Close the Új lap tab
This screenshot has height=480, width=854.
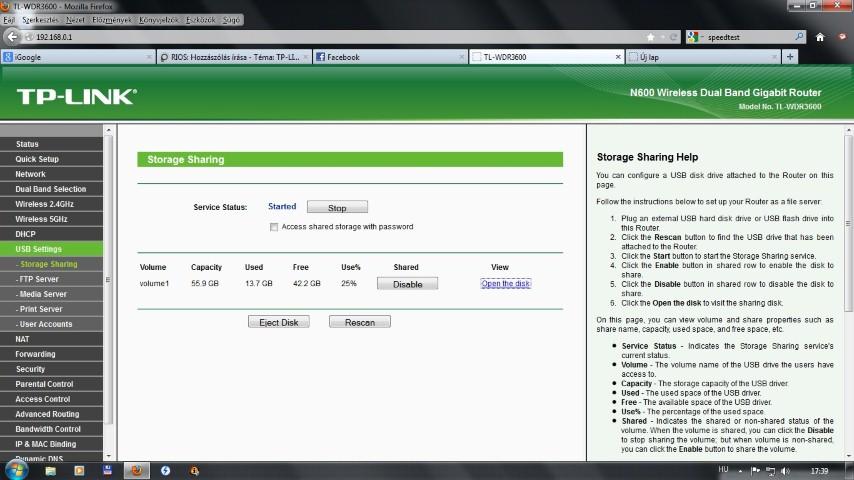[x=774, y=57]
